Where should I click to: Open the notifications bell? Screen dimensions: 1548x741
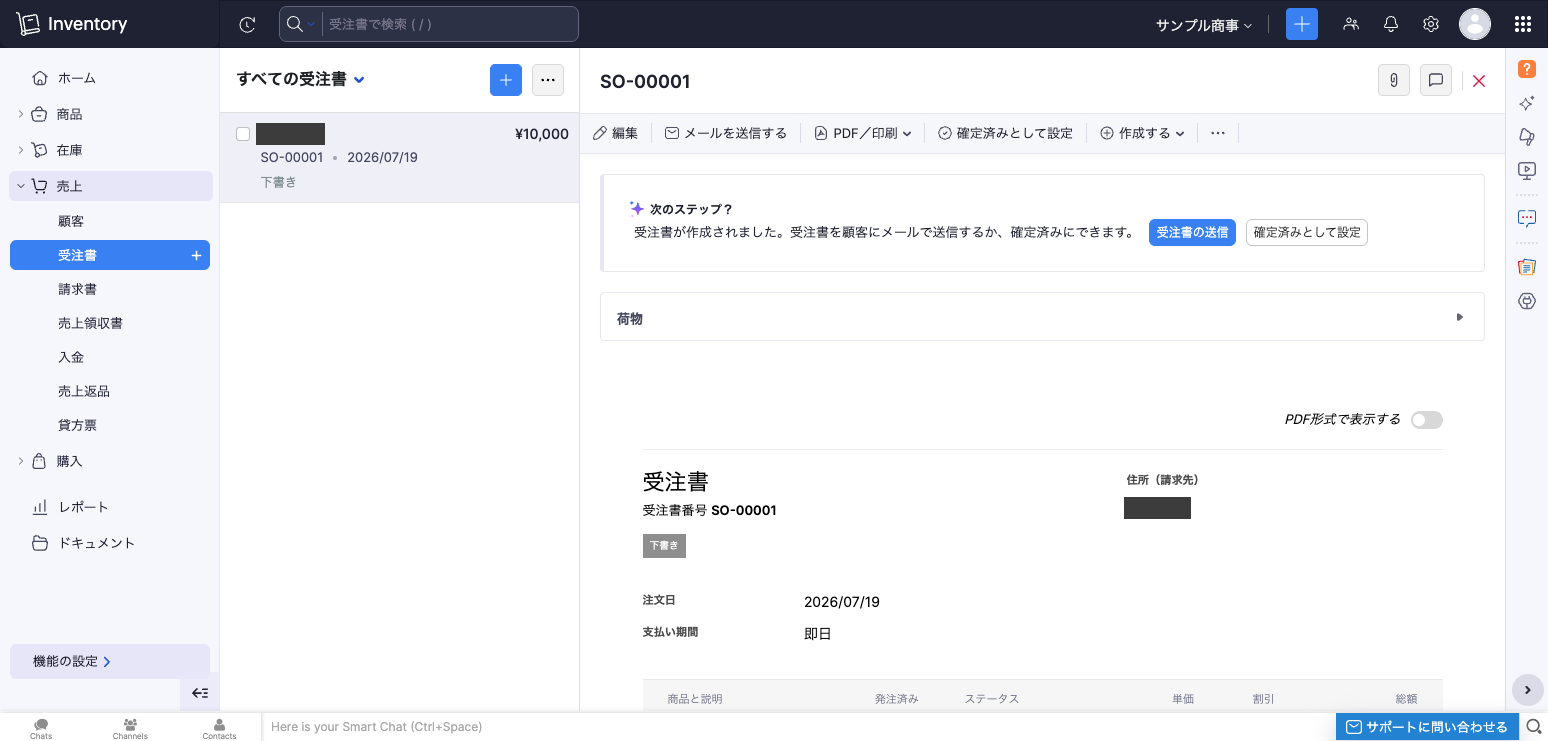click(x=1391, y=24)
